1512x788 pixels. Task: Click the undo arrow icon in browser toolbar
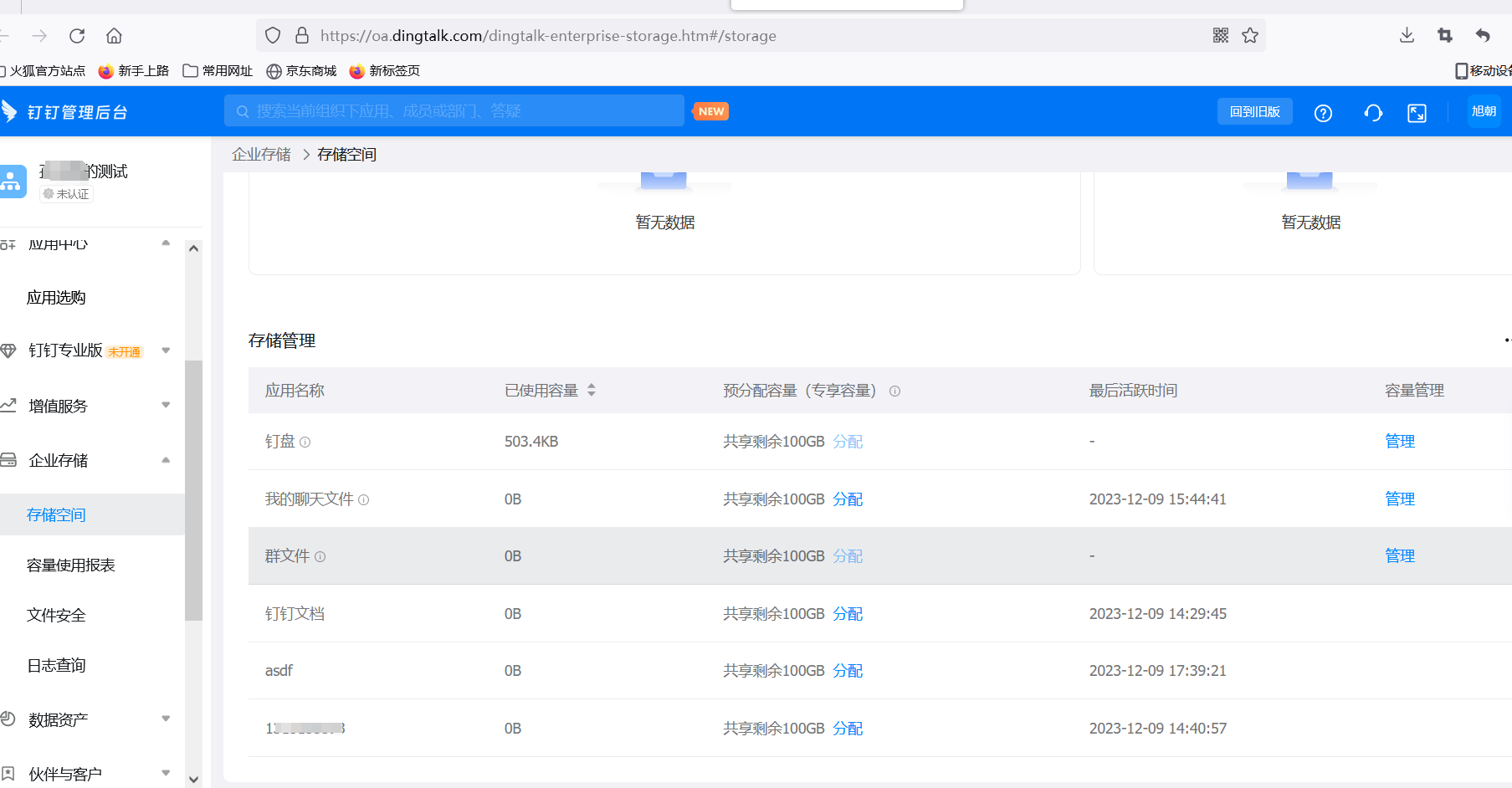pyautogui.click(x=1483, y=35)
